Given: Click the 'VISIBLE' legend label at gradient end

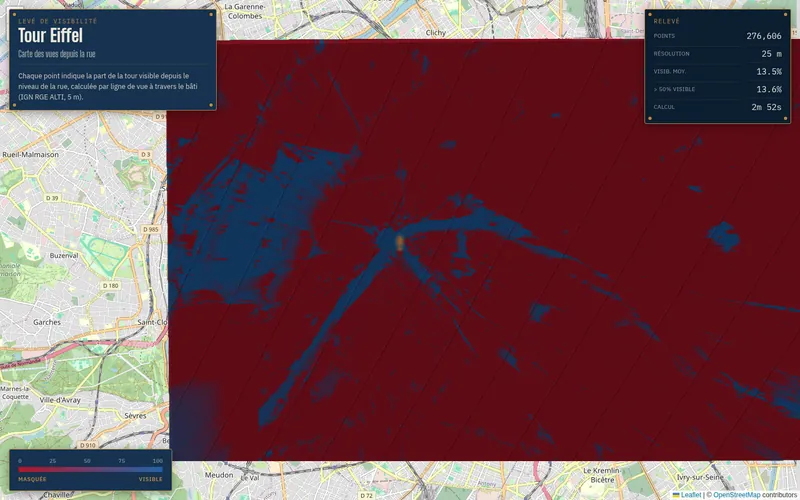Looking at the screenshot, I should pyautogui.click(x=151, y=479).
